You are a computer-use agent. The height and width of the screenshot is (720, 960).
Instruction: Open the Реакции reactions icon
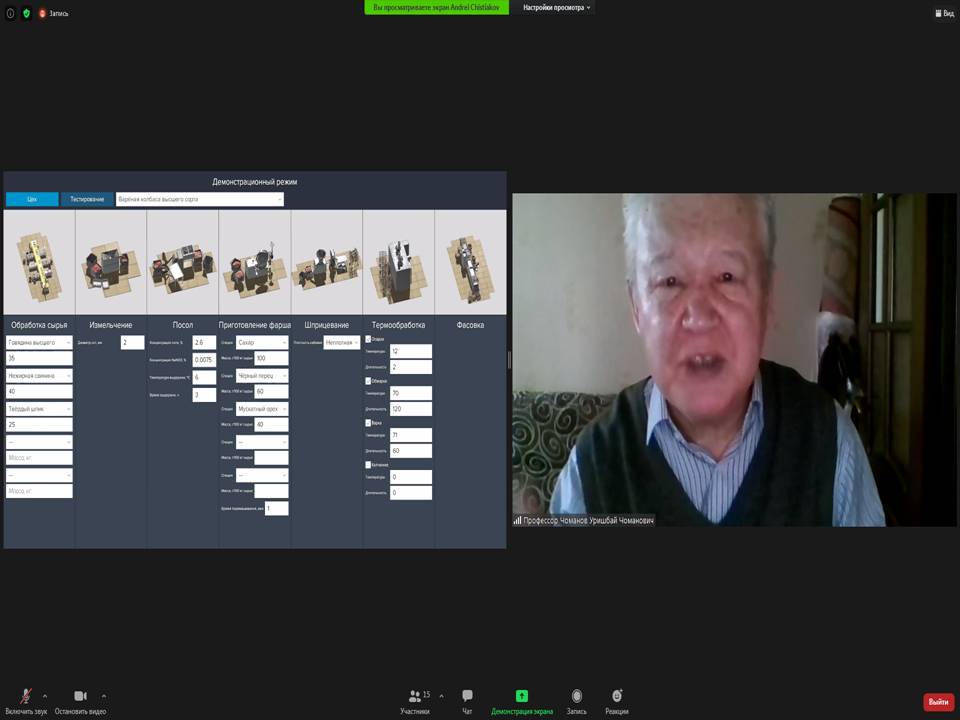617,696
